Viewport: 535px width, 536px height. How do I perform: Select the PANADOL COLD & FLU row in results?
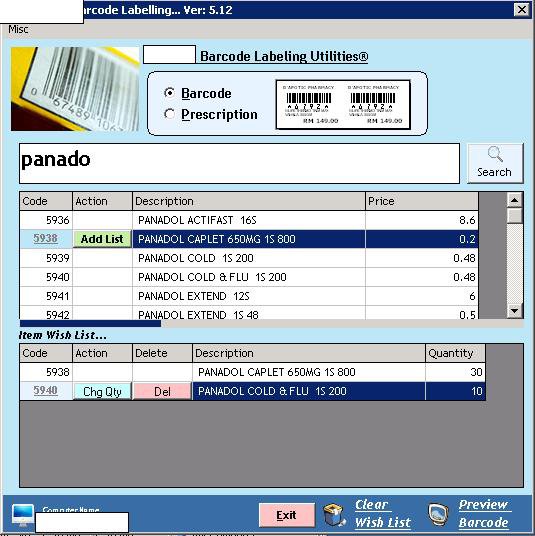(249, 277)
